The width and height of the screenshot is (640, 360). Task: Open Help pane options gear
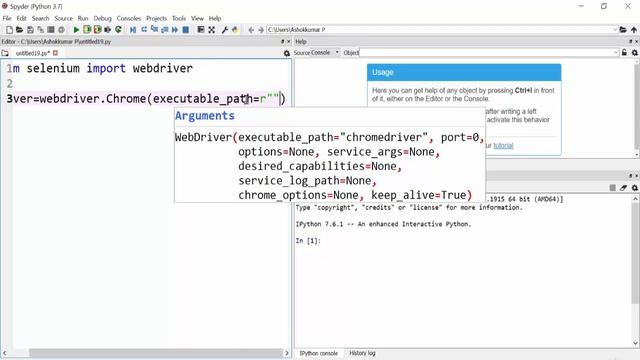(635, 53)
